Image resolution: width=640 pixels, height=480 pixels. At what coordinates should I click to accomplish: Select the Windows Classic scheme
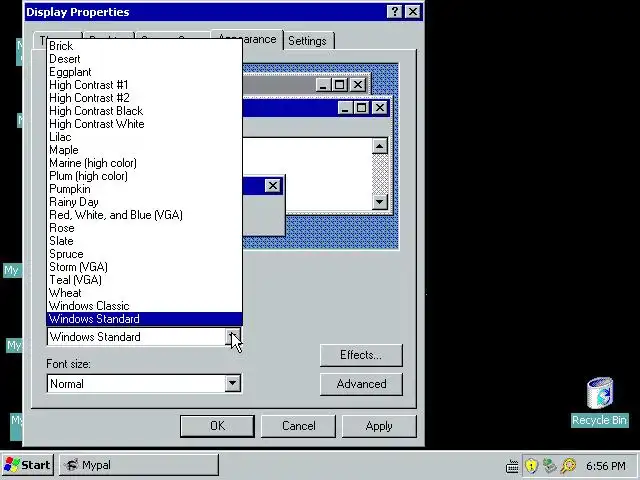point(144,306)
